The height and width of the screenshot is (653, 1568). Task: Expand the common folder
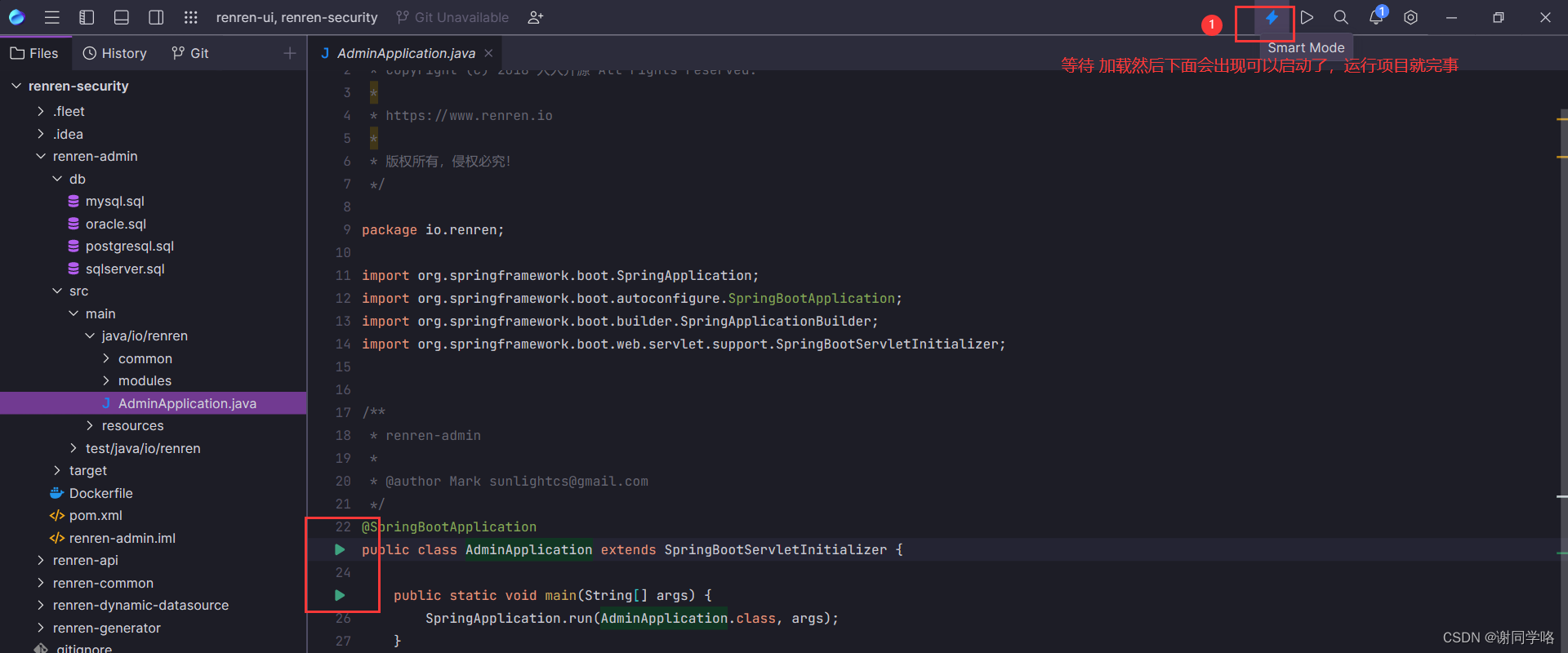(x=106, y=358)
